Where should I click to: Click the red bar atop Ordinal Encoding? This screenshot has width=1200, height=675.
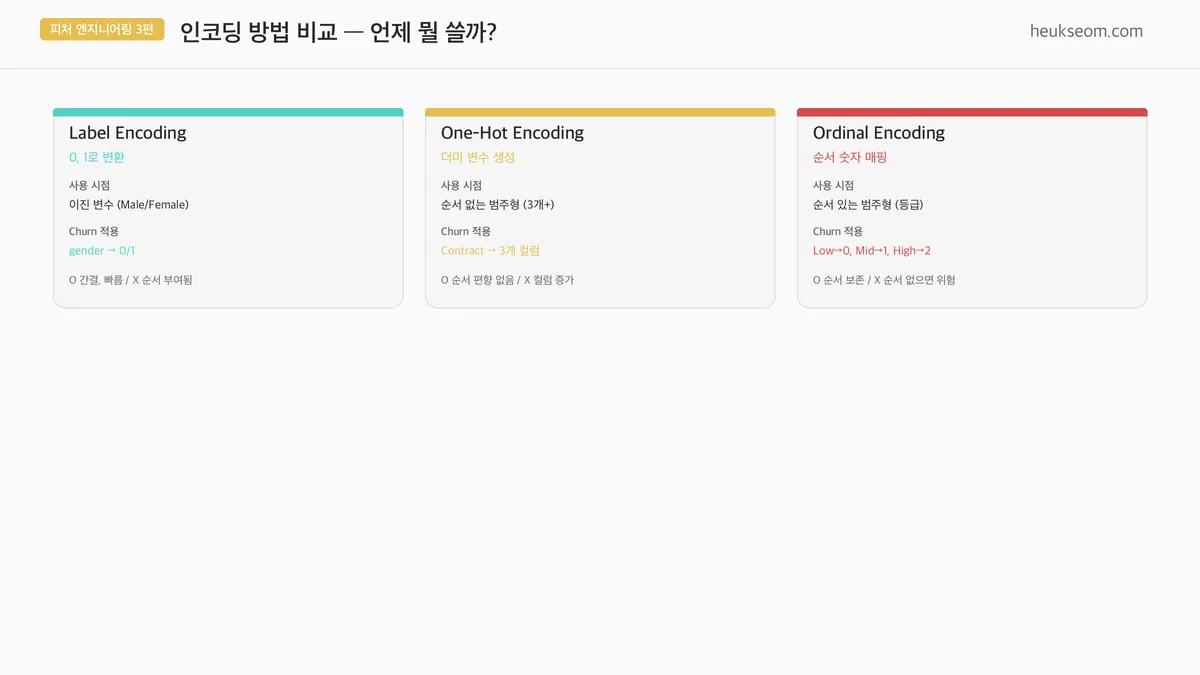(972, 112)
